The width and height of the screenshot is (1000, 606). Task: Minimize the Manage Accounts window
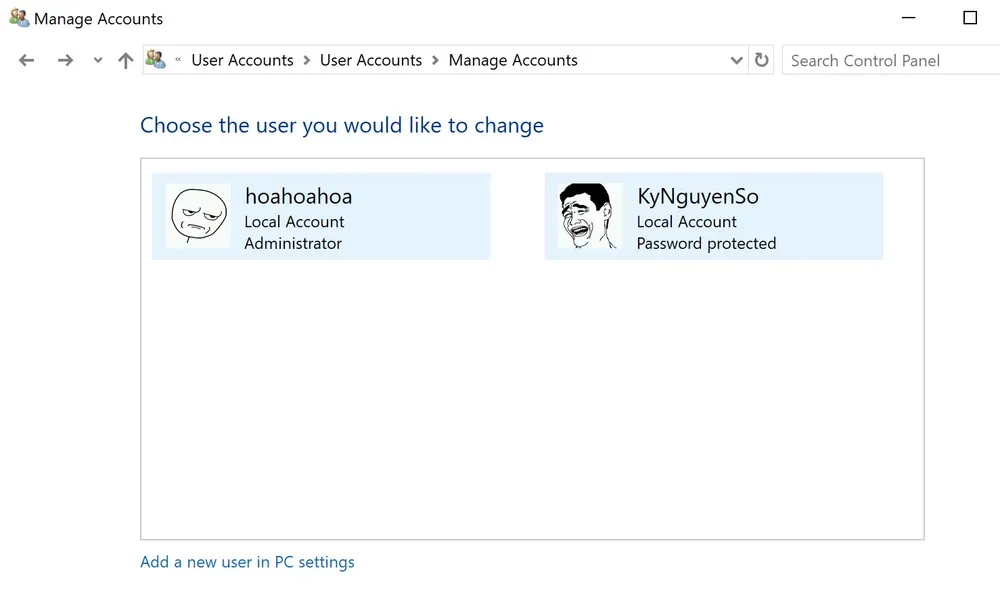click(x=909, y=18)
